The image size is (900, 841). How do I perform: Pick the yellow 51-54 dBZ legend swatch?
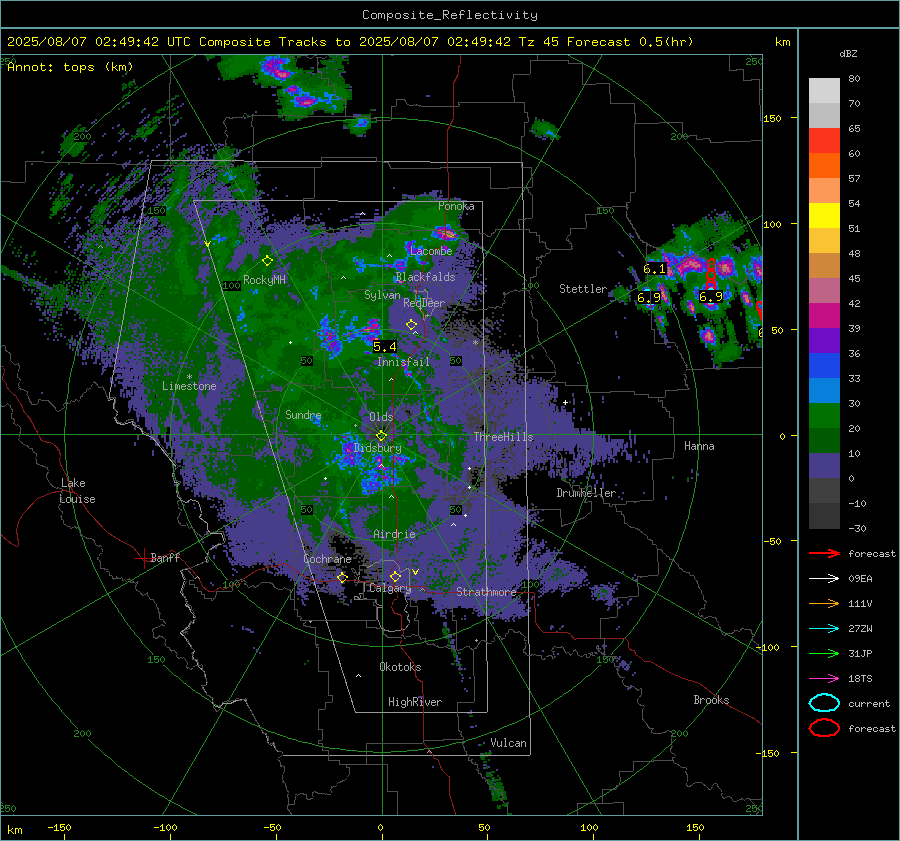coord(824,216)
